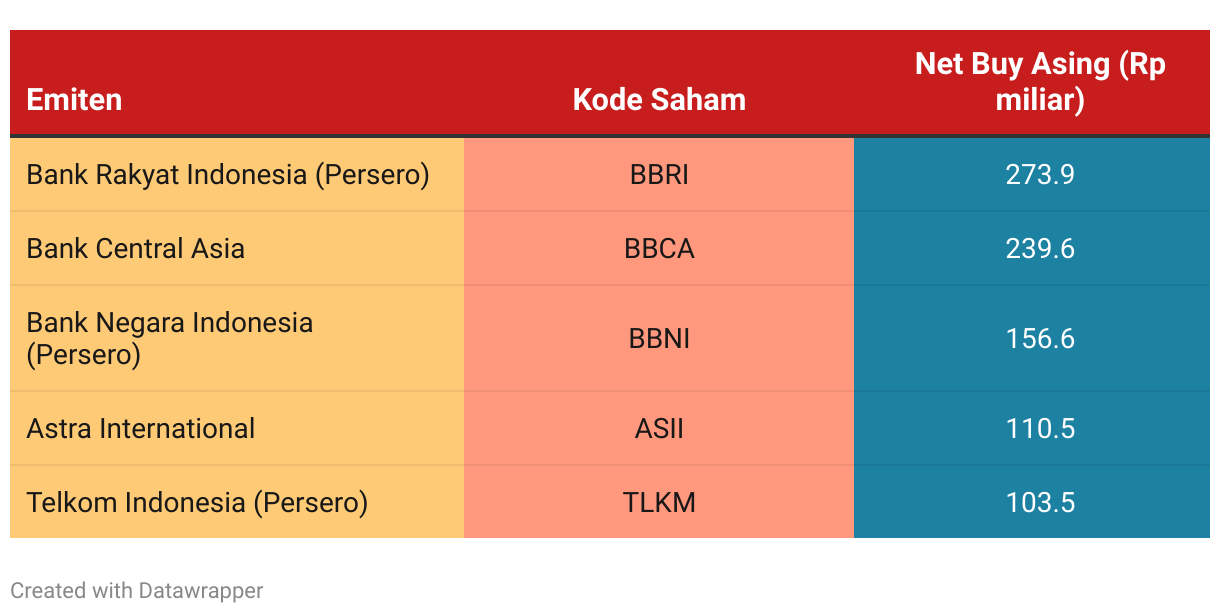The height and width of the screenshot is (614, 1220).
Task: Click the 110.5 net buy value
Action: (x=1040, y=429)
